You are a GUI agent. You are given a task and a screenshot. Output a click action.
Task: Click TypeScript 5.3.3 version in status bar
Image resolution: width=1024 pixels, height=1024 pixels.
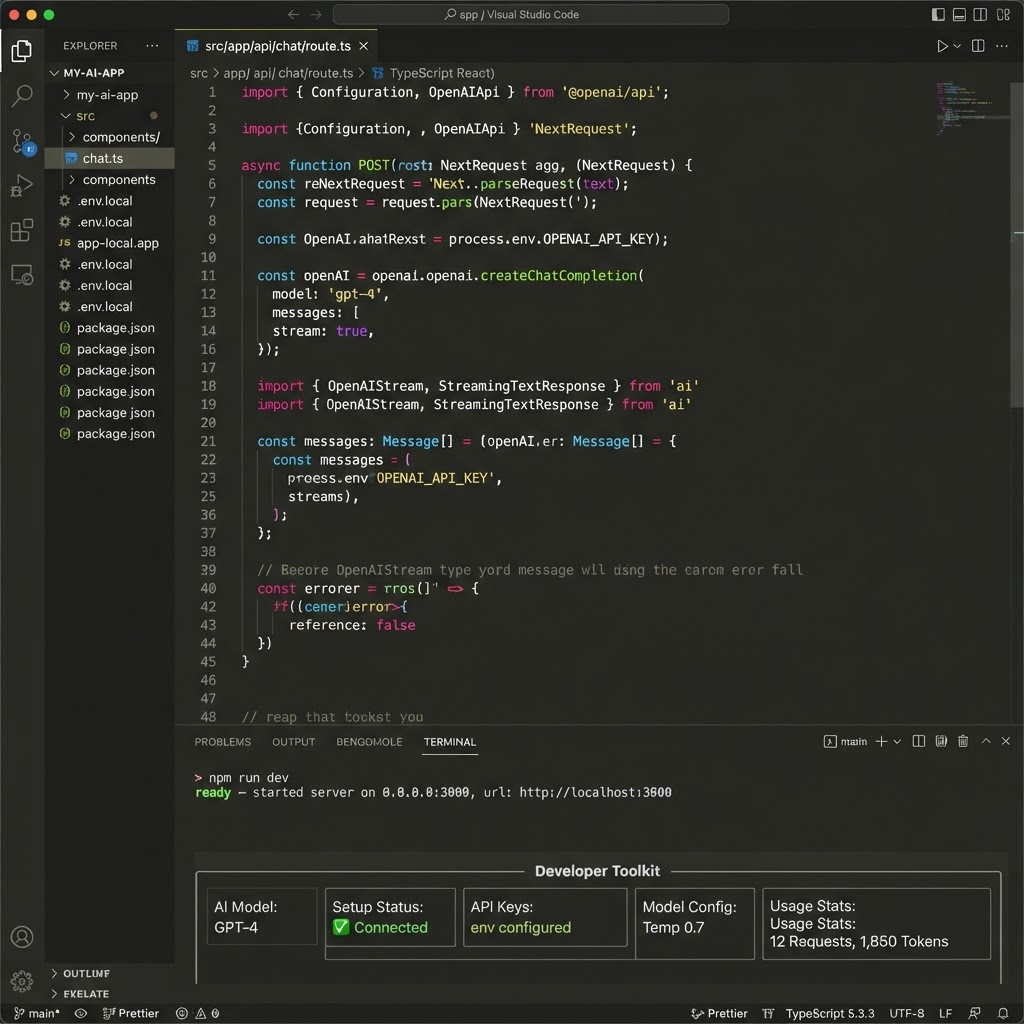[x=829, y=1013]
